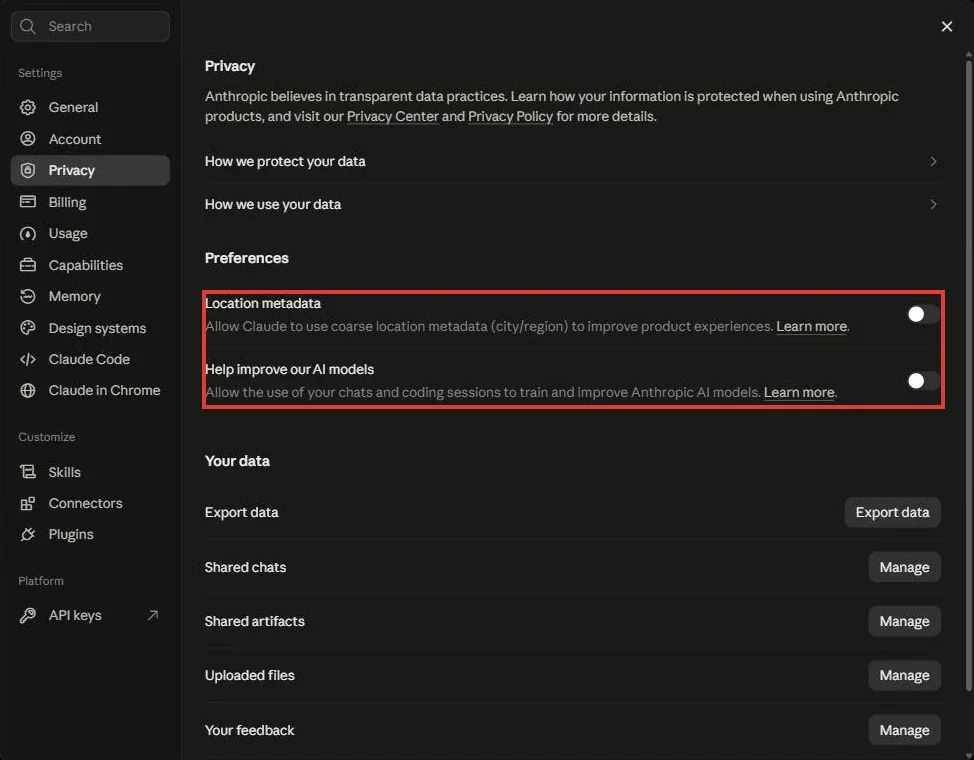Click the Claude Code brackets icon
Image resolution: width=974 pixels, height=760 pixels.
[x=28, y=359]
